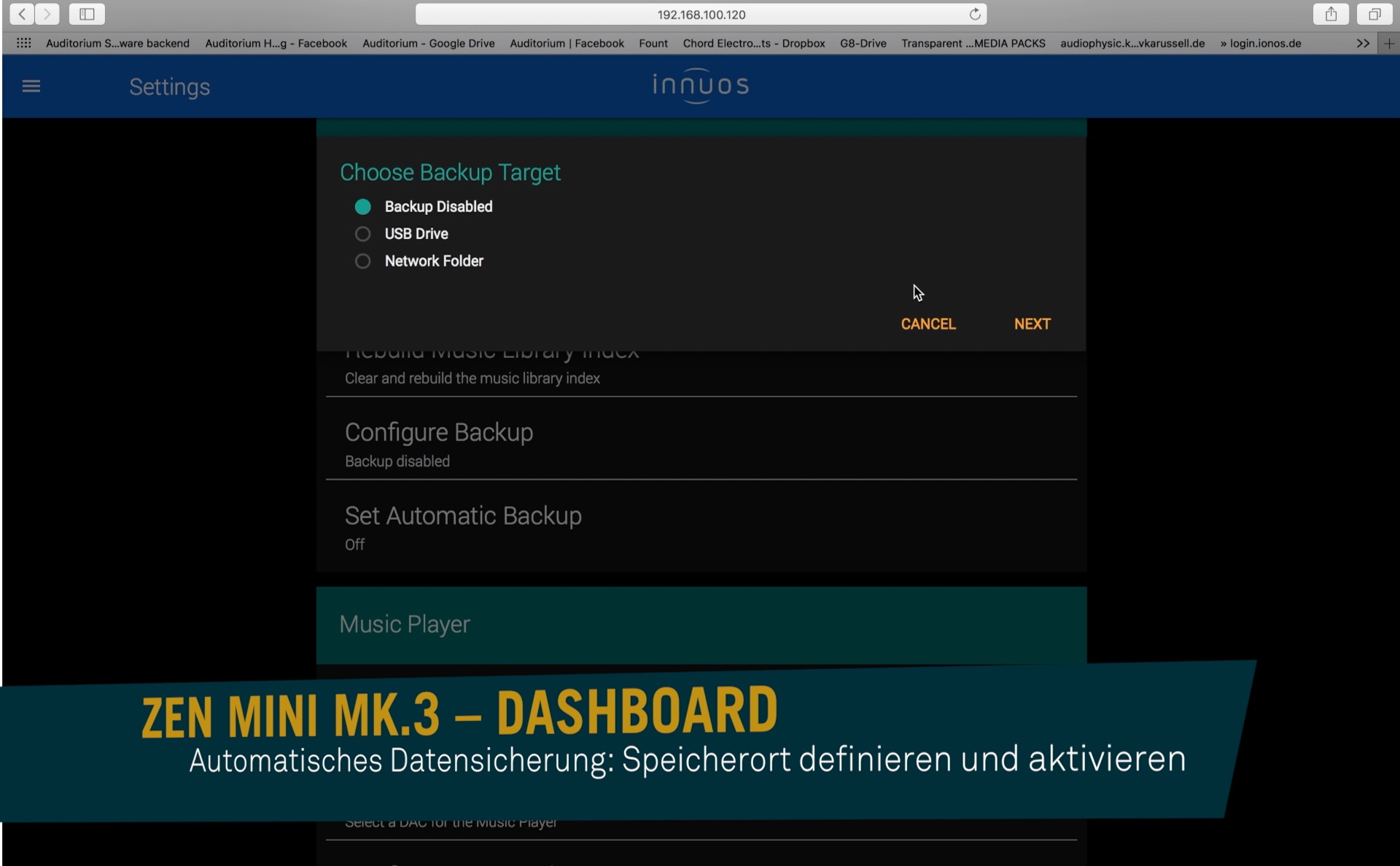Open Auditorium | Facebook bookmark

(567, 43)
